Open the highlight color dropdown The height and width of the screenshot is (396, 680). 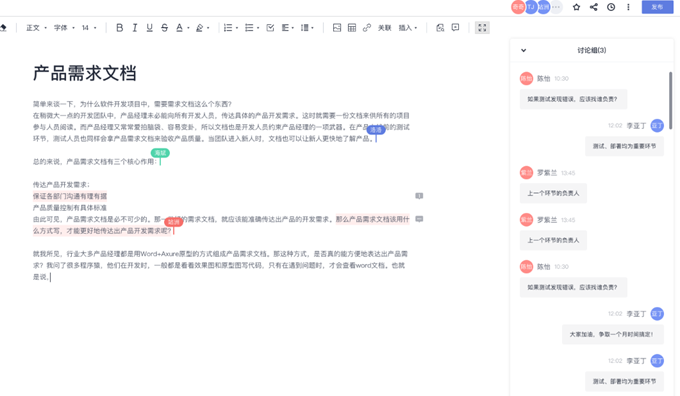click(x=203, y=28)
